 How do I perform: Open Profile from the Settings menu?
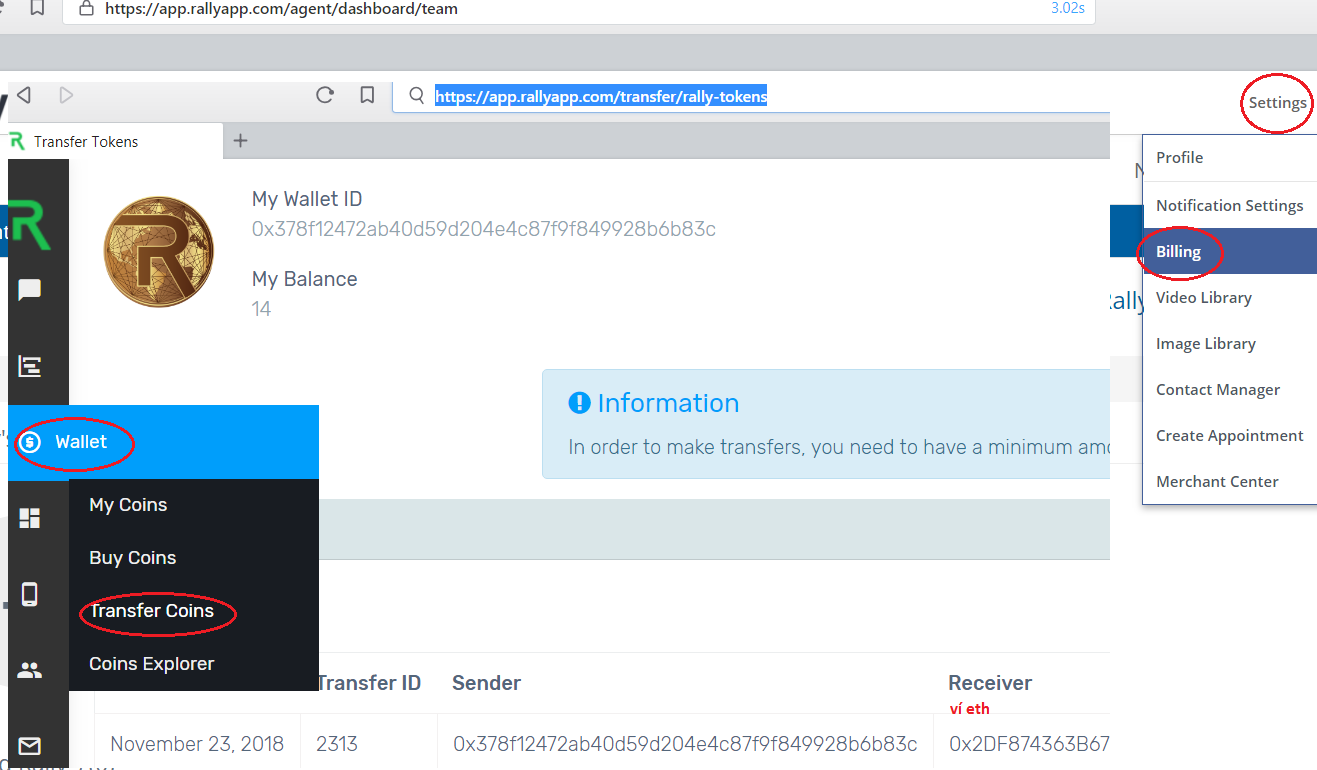(1230, 158)
